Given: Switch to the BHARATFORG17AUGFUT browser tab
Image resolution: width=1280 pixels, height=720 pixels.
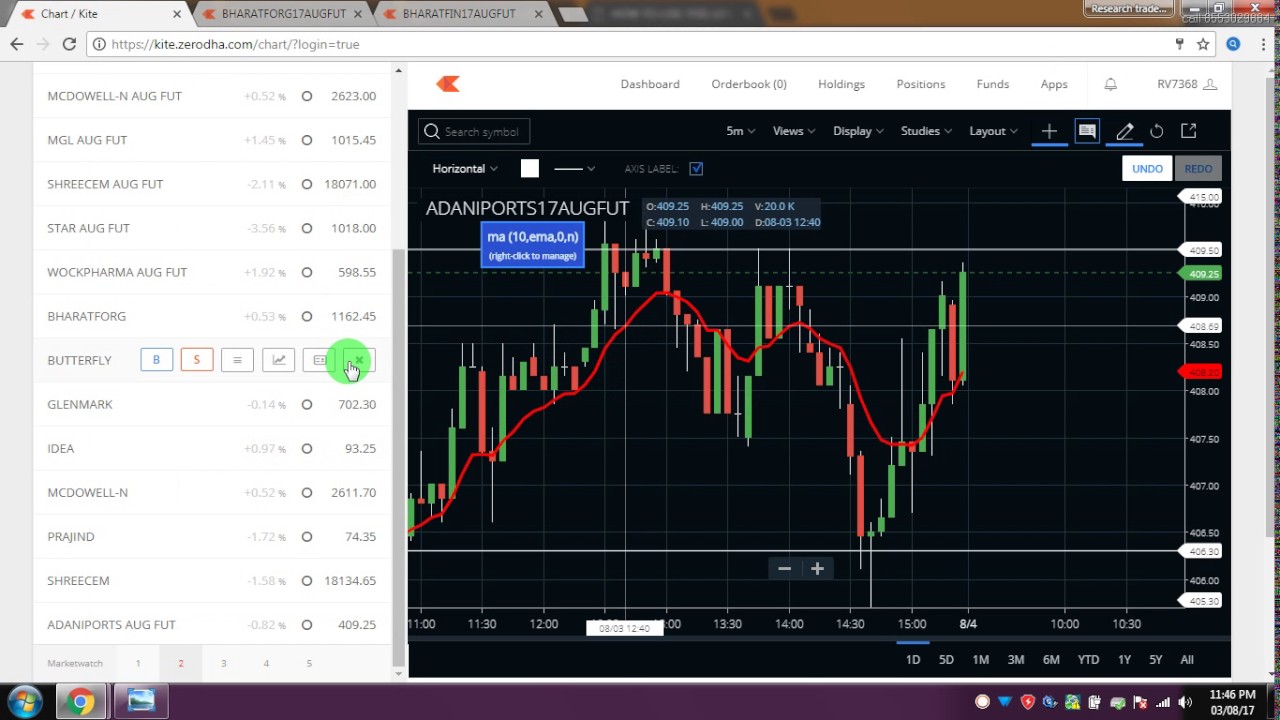Looking at the screenshot, I should pyautogui.click(x=282, y=13).
